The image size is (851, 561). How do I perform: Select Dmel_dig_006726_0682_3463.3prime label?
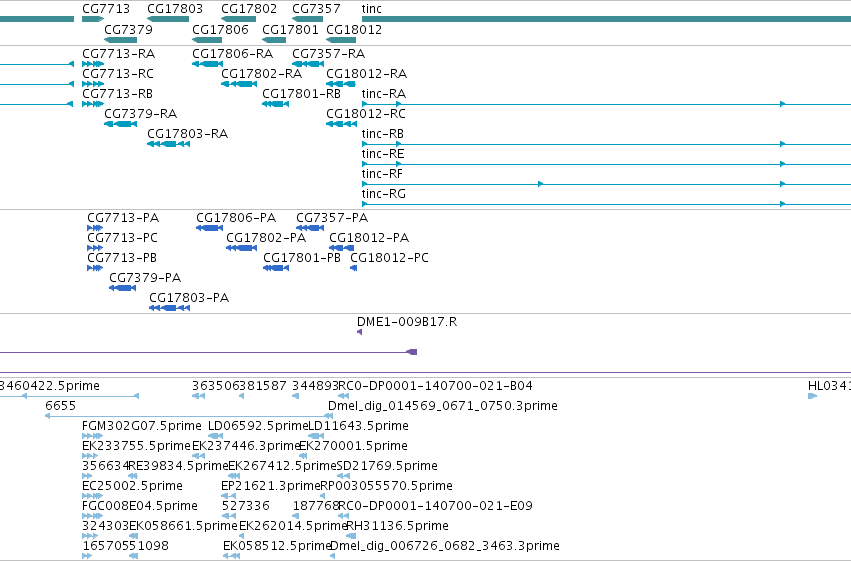tap(445, 546)
